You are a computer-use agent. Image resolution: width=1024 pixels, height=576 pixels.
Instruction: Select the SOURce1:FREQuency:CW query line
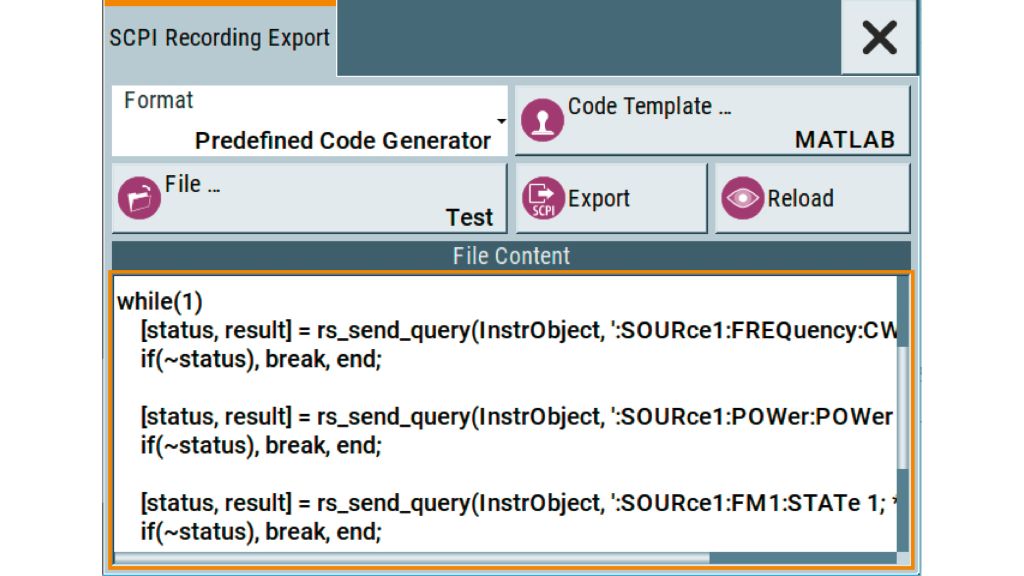click(x=518, y=331)
